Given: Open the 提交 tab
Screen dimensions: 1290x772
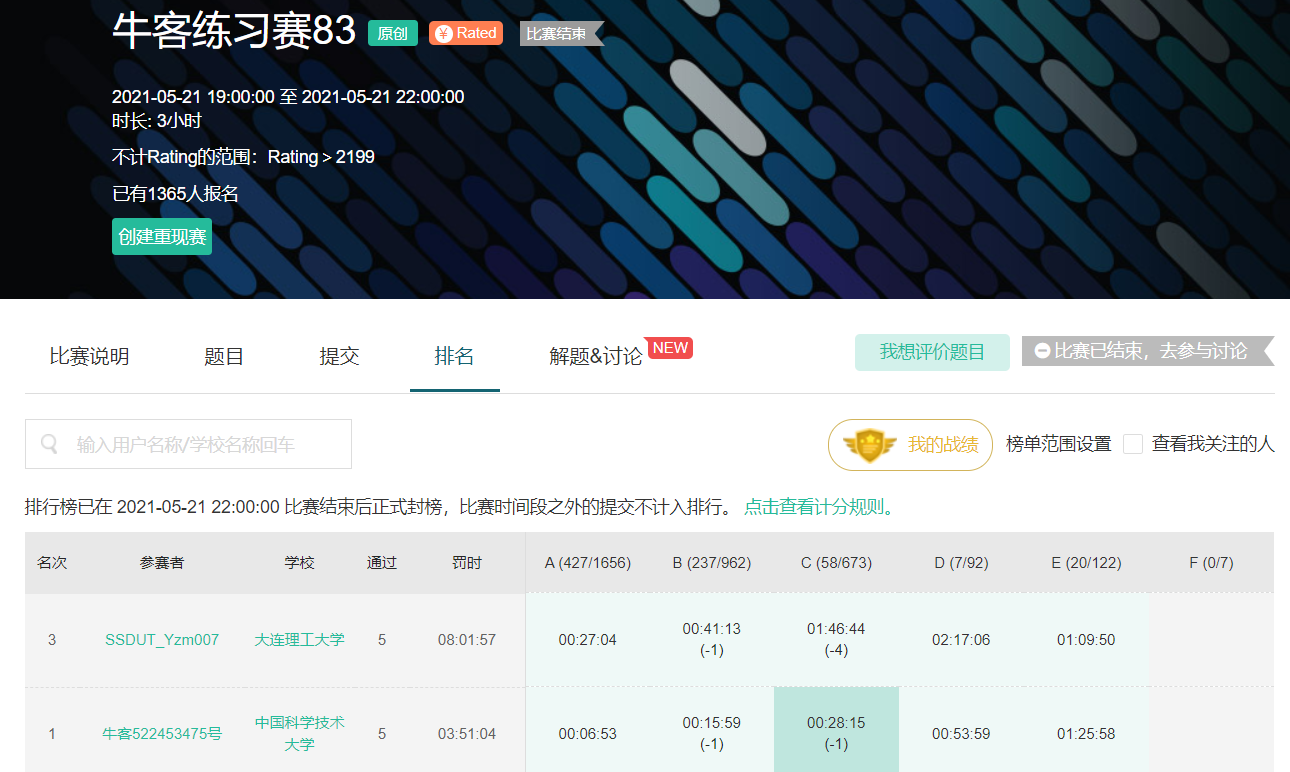Looking at the screenshot, I should (339, 356).
